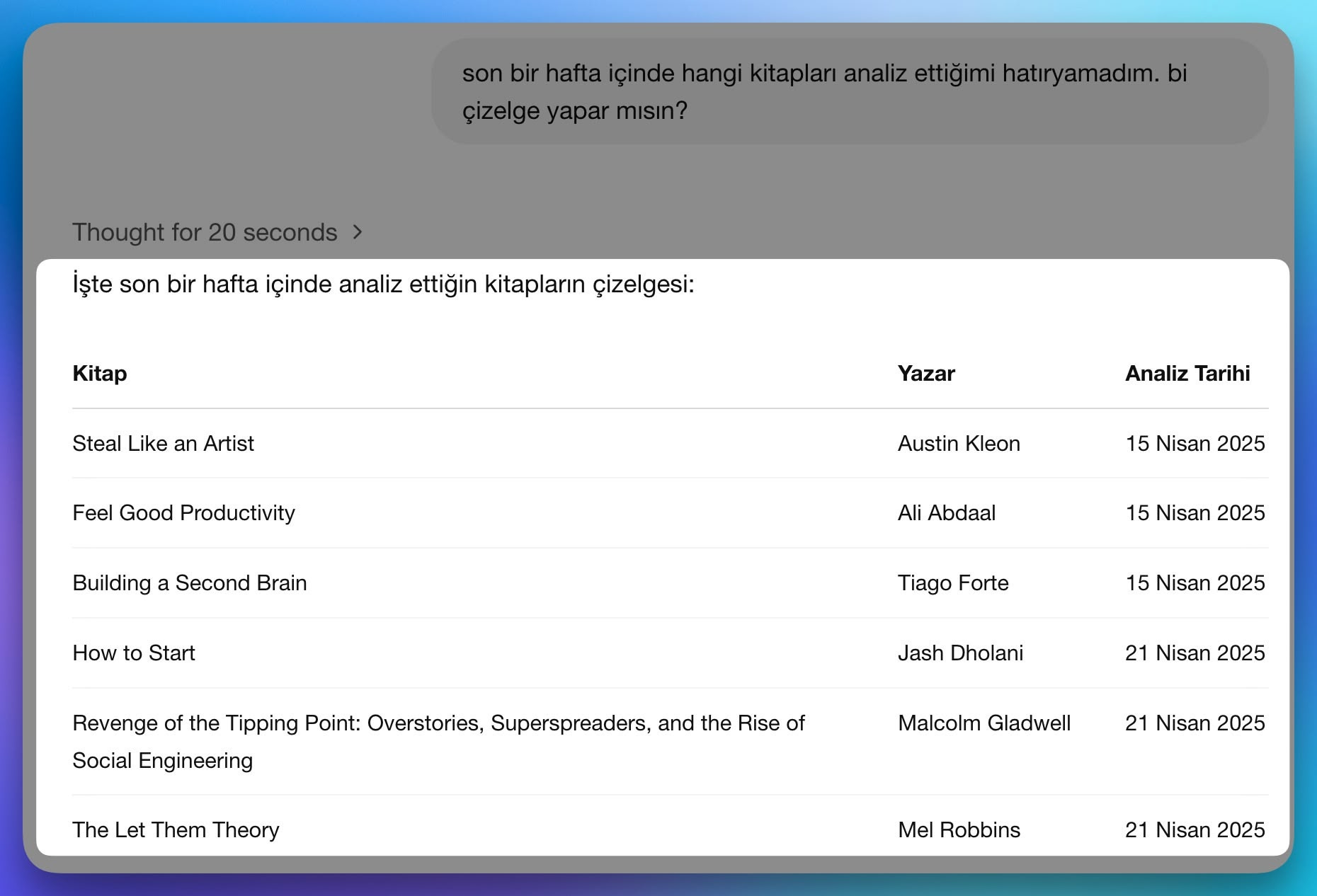1317x896 pixels.
Task: Click the date in the Feel Good Productivity row
Action: [x=1195, y=512]
